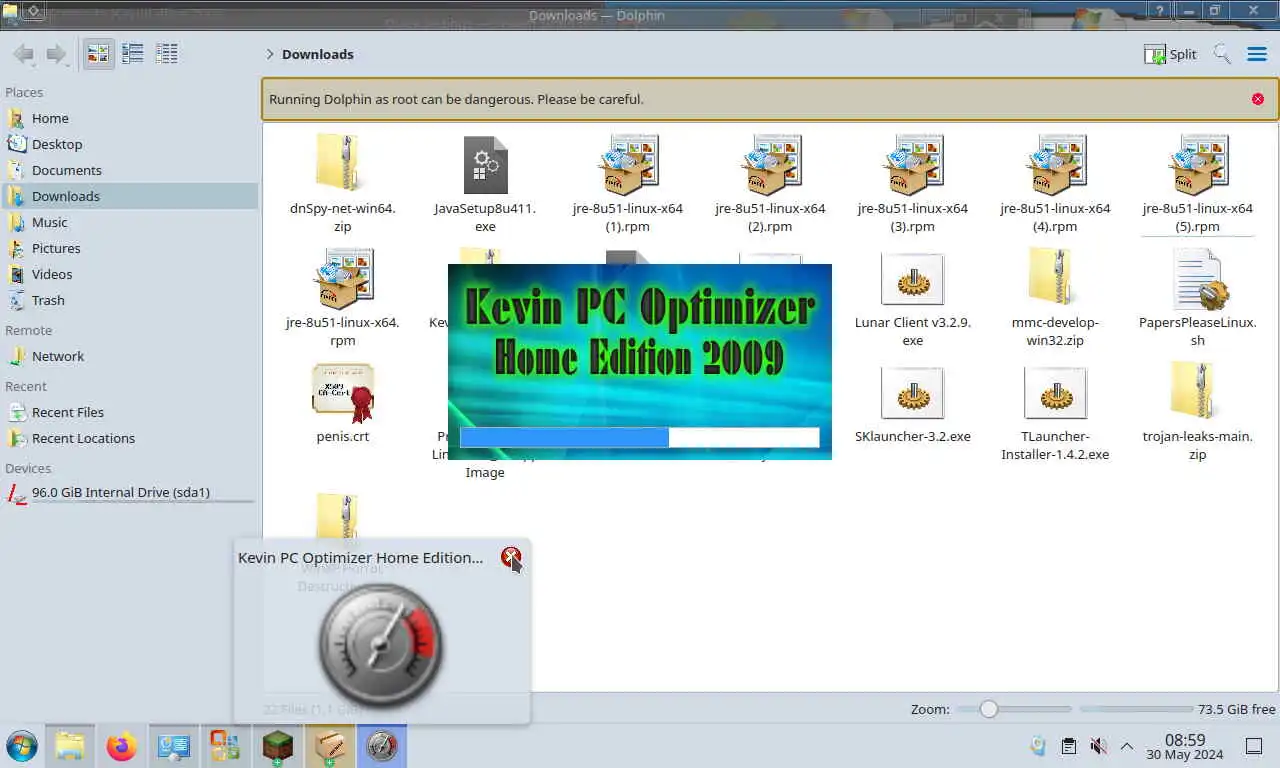Close the Kevin PC Optimizer taskbar preview
Screen dimensions: 1280x768
click(511, 558)
